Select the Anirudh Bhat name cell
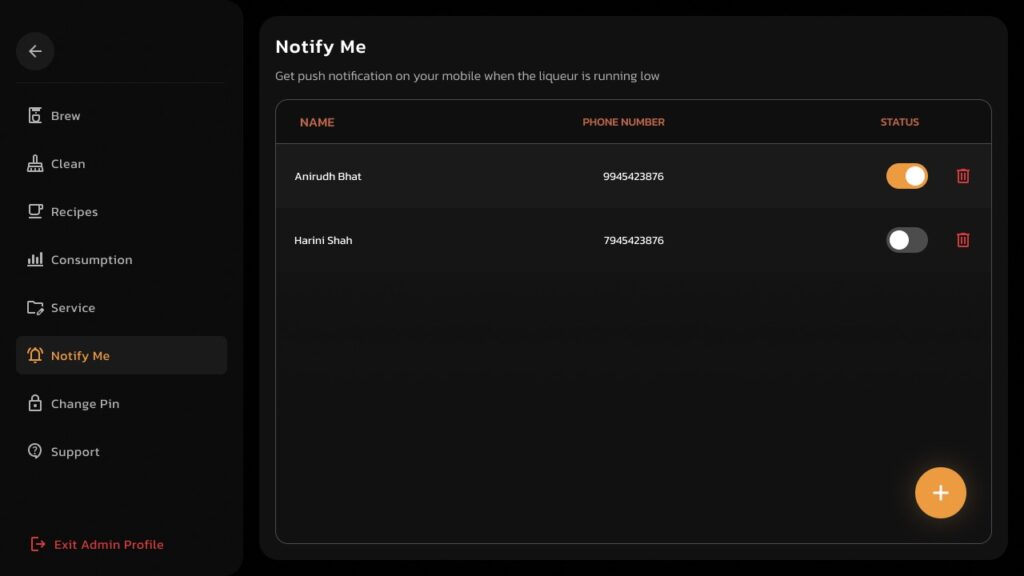 point(328,177)
